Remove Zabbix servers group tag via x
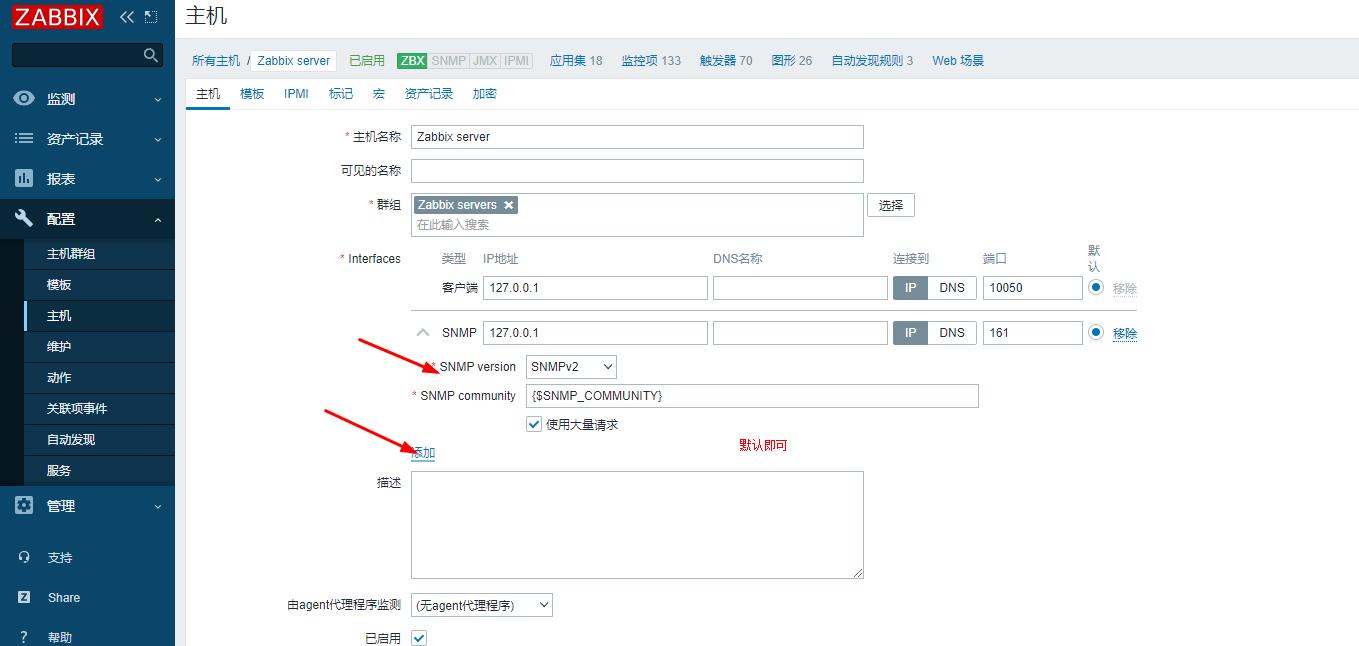 (509, 205)
